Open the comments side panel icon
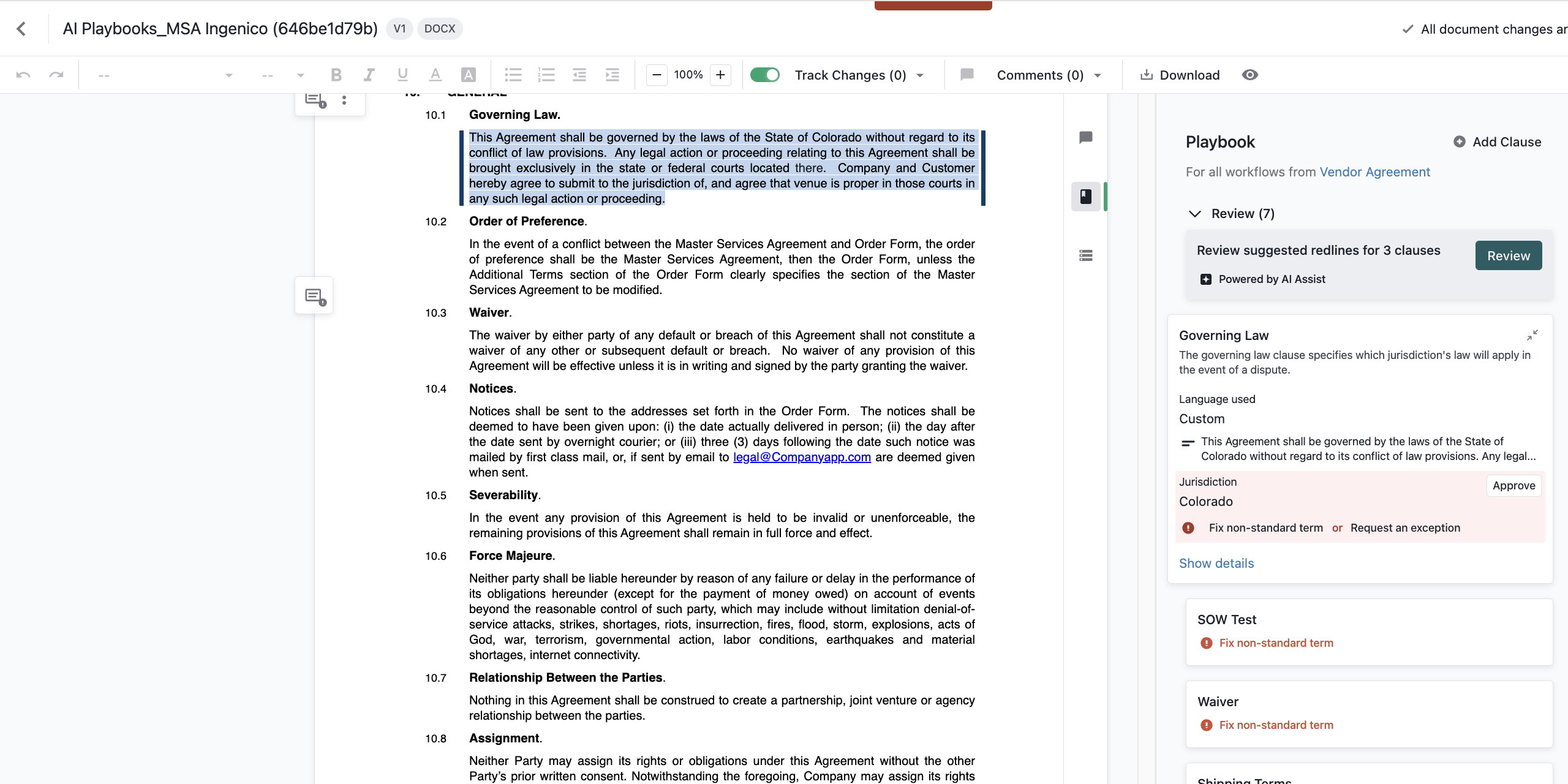1568x784 pixels. [x=1086, y=138]
